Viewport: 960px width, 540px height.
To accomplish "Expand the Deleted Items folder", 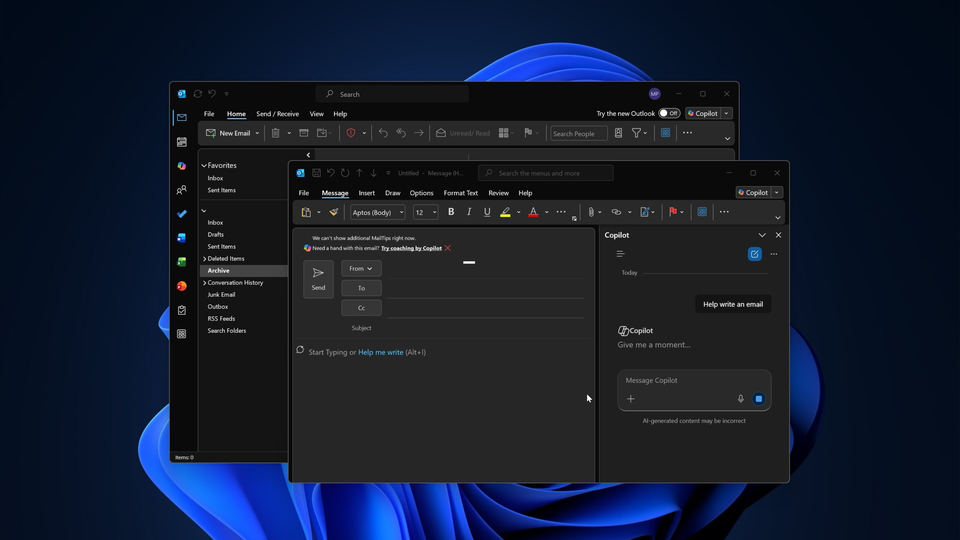I will 204,258.
